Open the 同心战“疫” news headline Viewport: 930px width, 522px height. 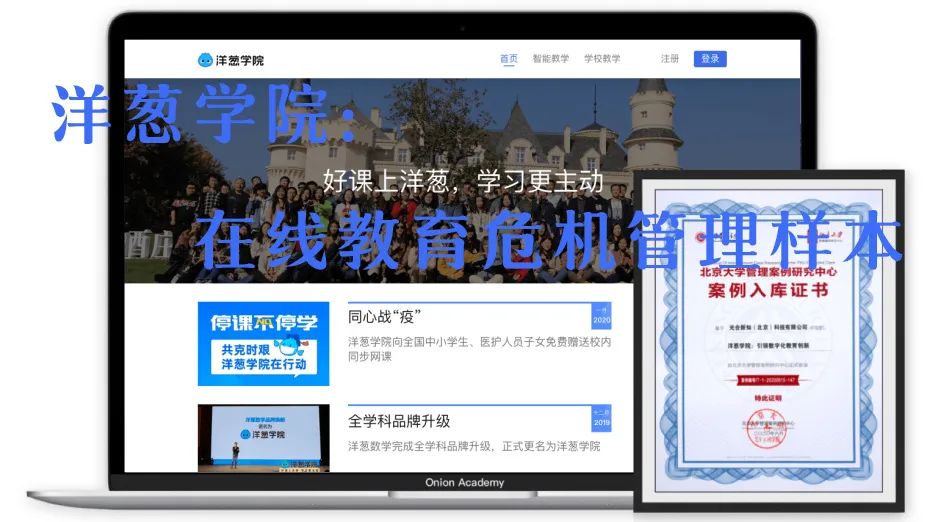384,317
